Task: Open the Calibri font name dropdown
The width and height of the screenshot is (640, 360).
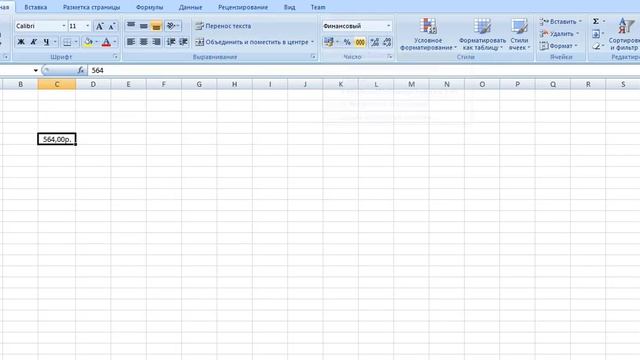Action: coord(64,26)
